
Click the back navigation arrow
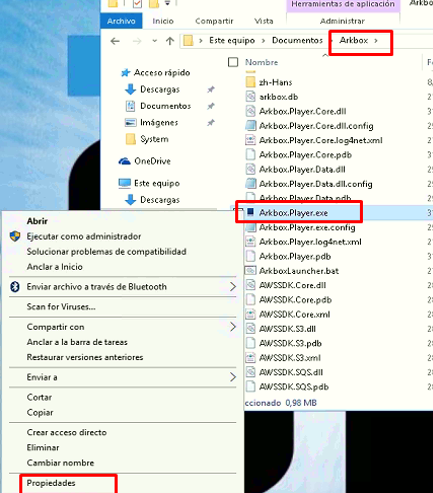click(x=115, y=41)
